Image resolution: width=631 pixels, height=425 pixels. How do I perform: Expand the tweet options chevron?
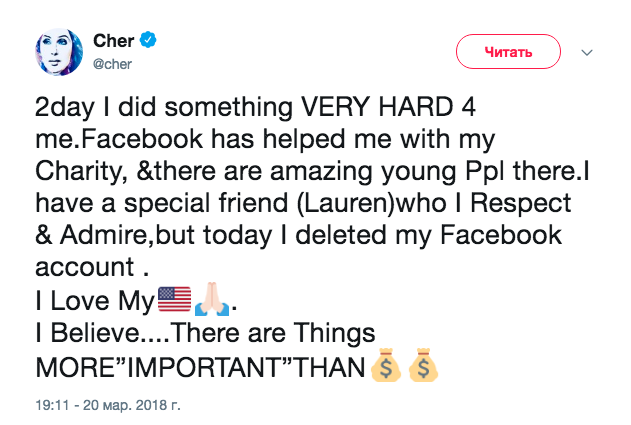point(587,52)
